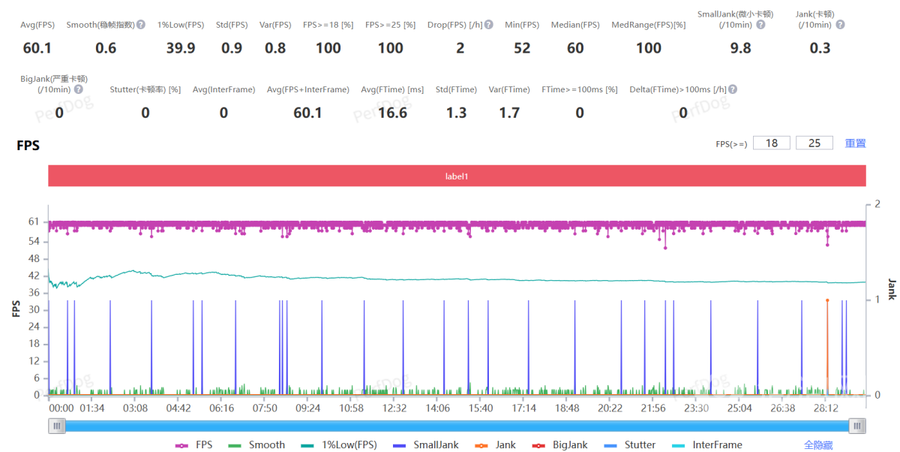The width and height of the screenshot is (900, 452).
Task: Open help icon next to Drop(FPS) [/h]
Action: (x=489, y=25)
